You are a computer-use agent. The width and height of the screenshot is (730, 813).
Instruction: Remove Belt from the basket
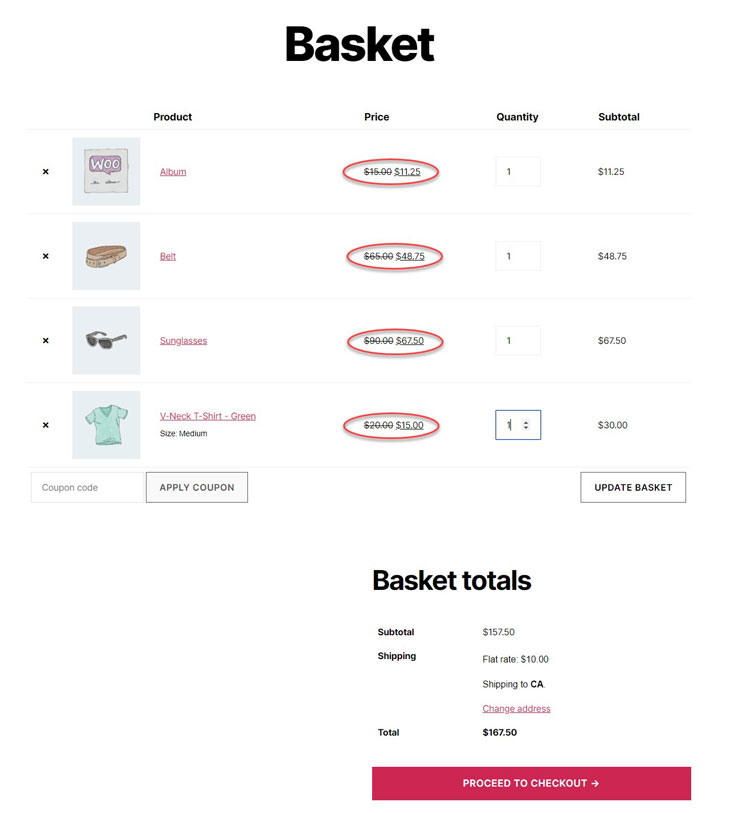tap(46, 256)
